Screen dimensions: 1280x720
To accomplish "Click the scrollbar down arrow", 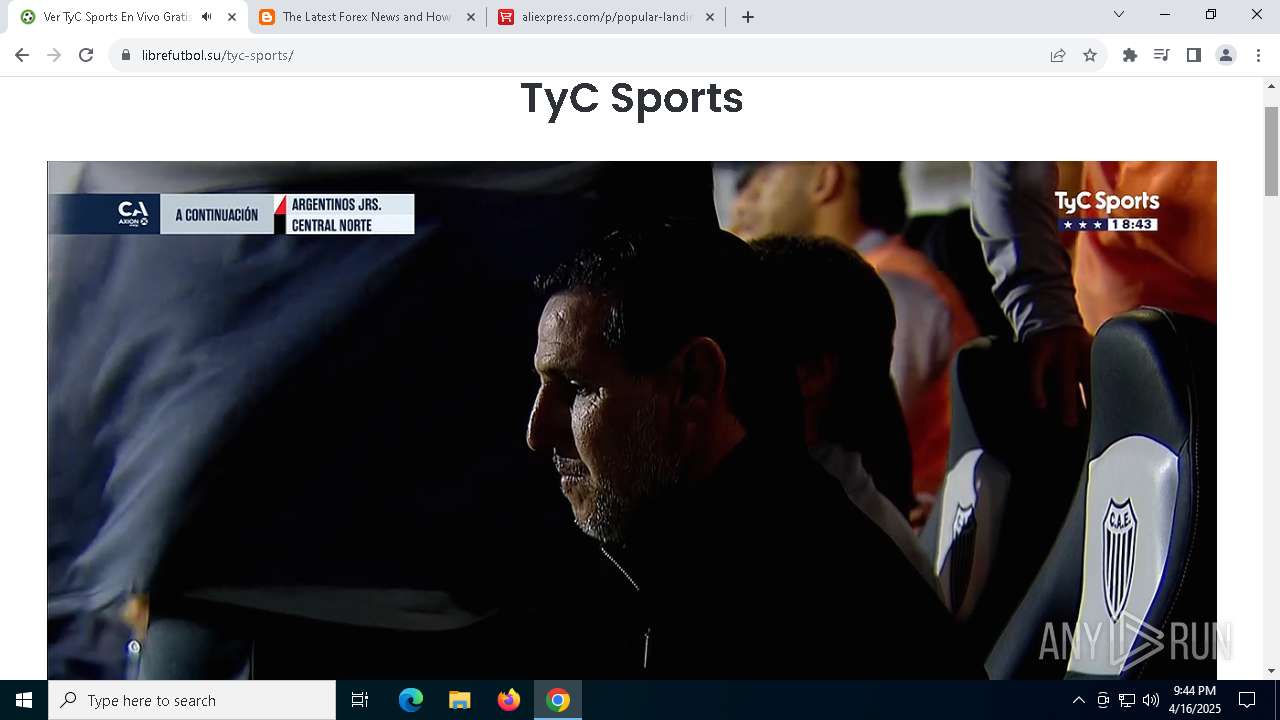I will coord(1271,671).
